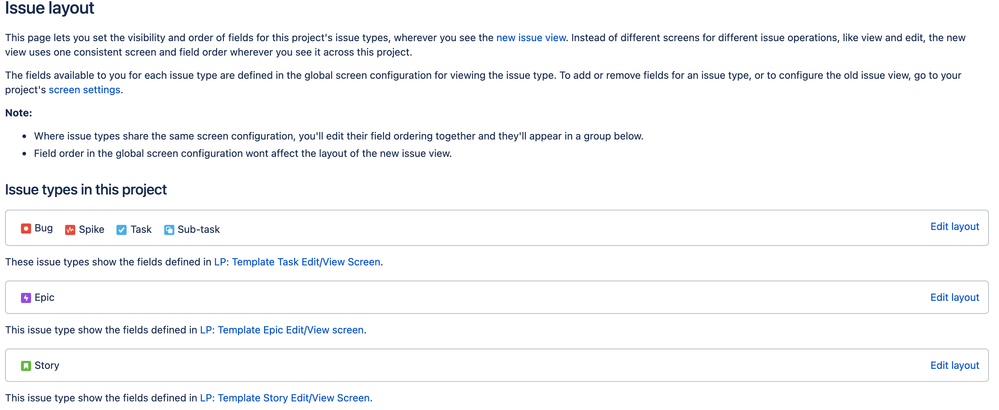
Task: Click the Spike label text
Action: tap(91, 230)
